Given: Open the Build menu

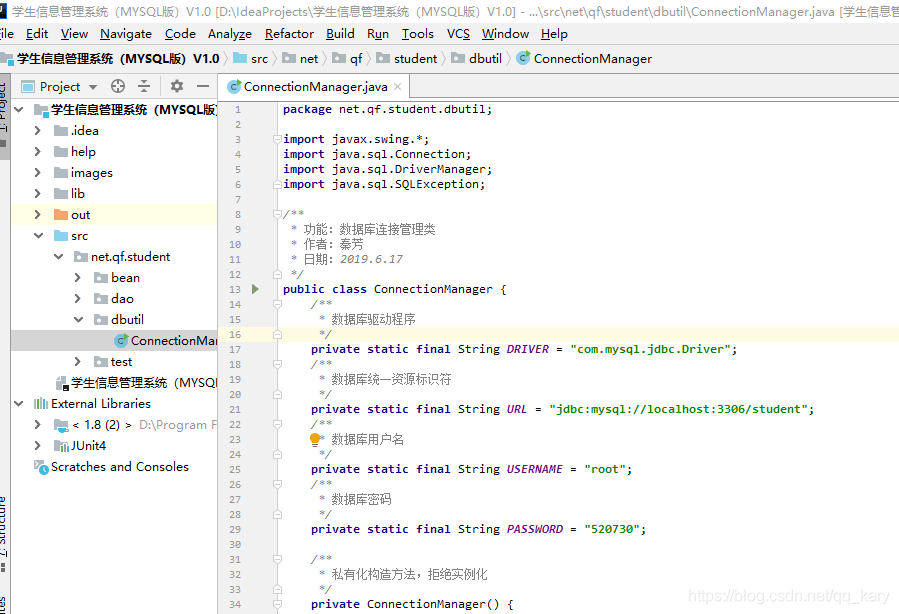Looking at the screenshot, I should pyautogui.click(x=340, y=34).
